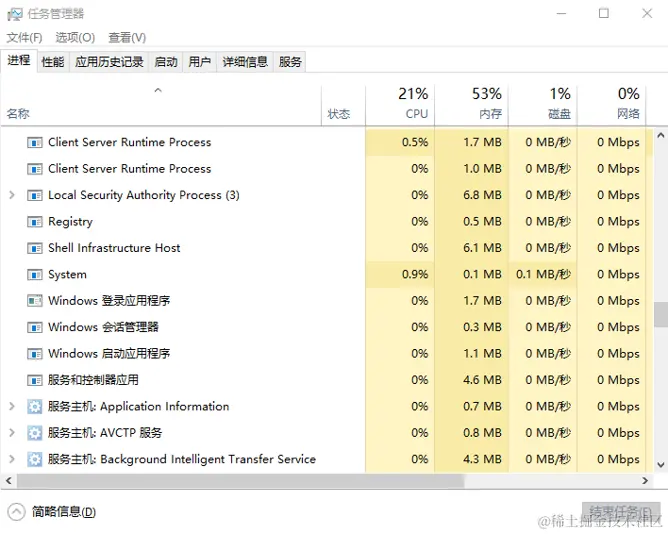Minimize the Task Manager window
Screen dimensions: 668x534
(x=561, y=14)
